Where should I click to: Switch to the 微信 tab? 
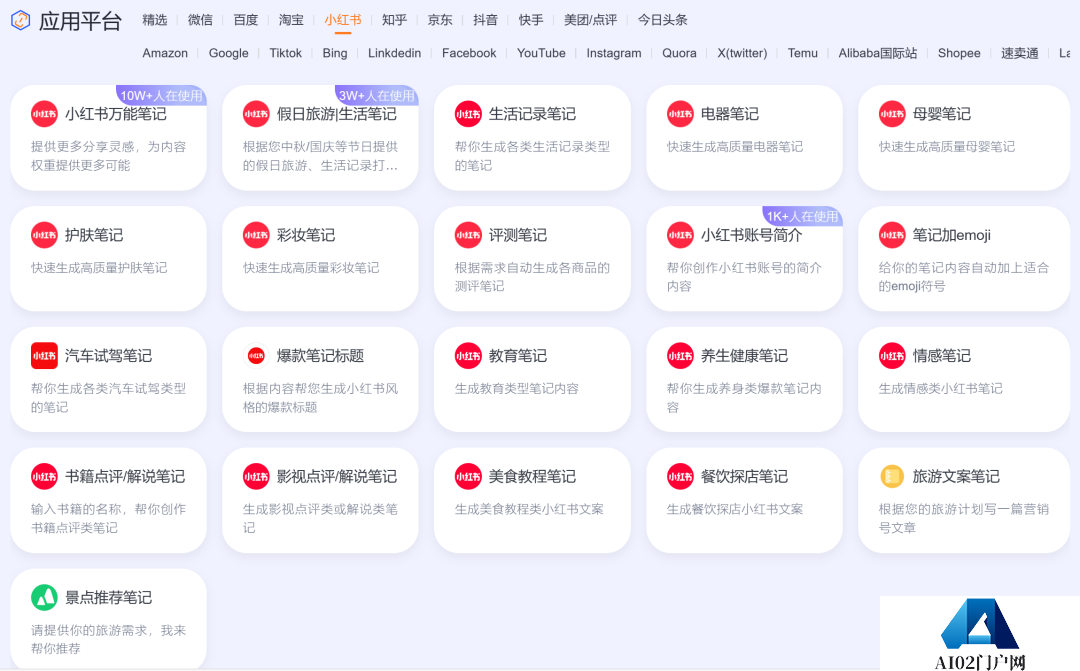pyautogui.click(x=200, y=20)
